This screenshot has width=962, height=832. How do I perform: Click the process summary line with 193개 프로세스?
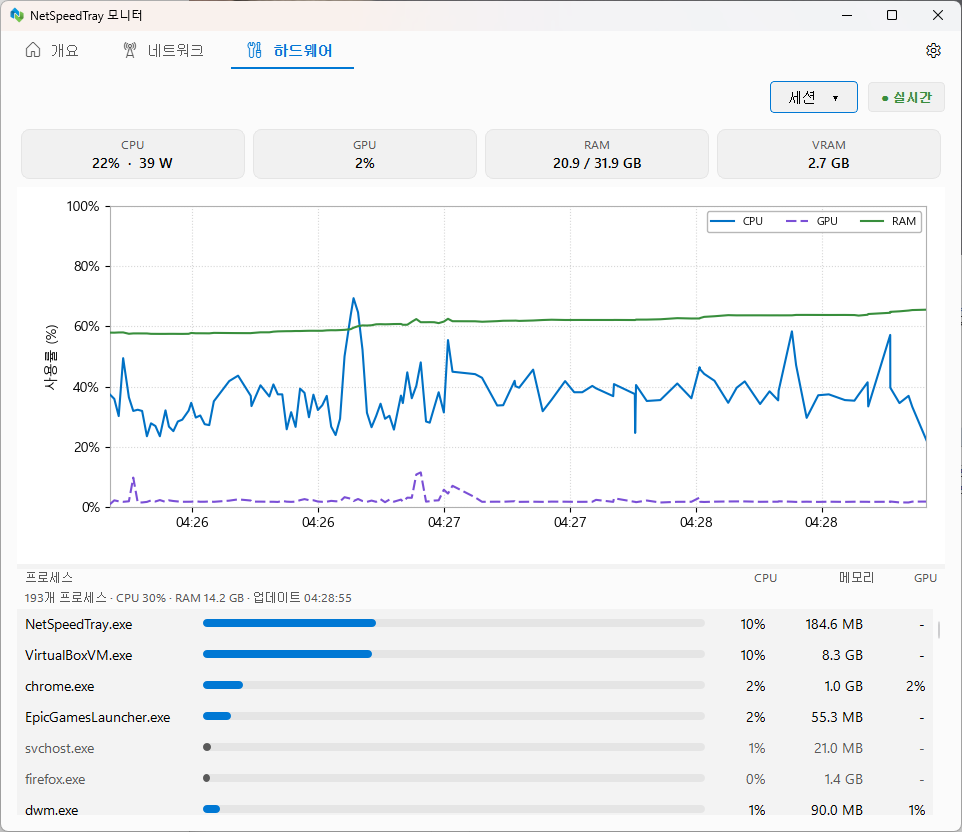pos(188,598)
